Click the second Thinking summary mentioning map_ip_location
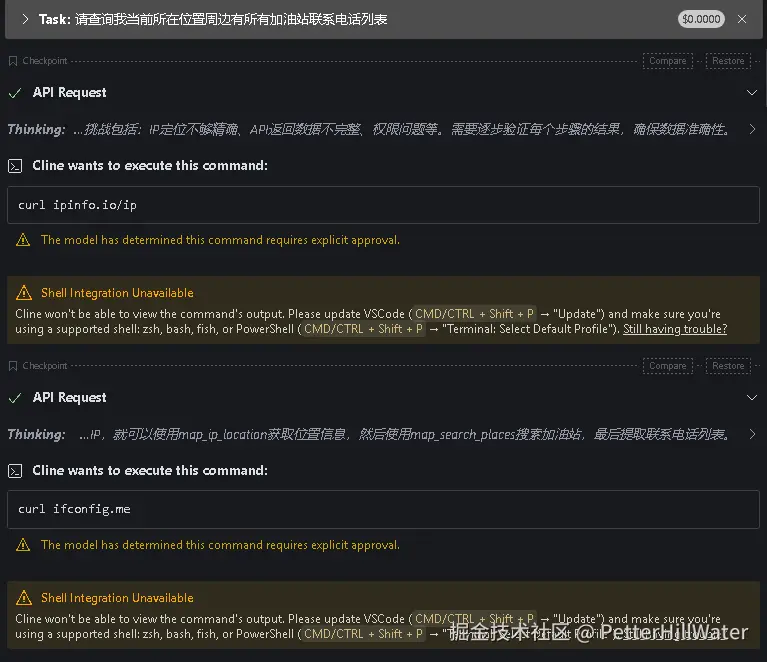The width and height of the screenshot is (767, 662). point(404,434)
